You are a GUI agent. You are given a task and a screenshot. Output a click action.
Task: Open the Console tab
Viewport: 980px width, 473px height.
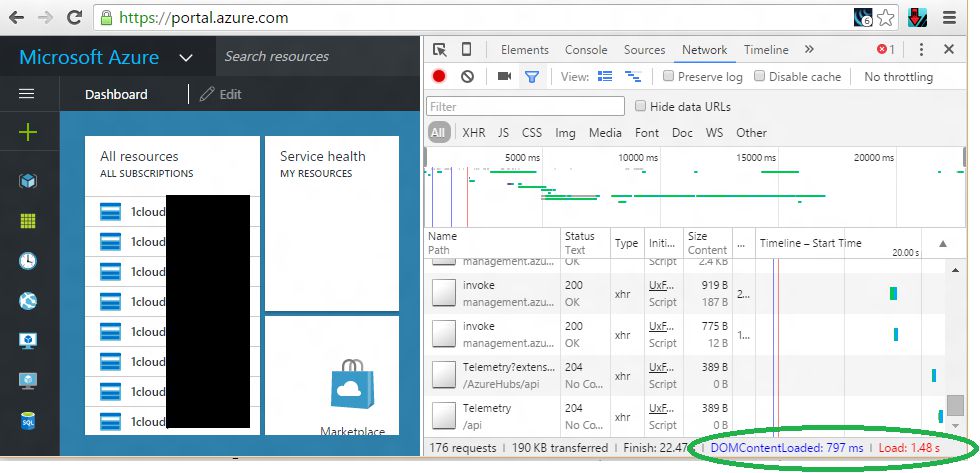[586, 50]
